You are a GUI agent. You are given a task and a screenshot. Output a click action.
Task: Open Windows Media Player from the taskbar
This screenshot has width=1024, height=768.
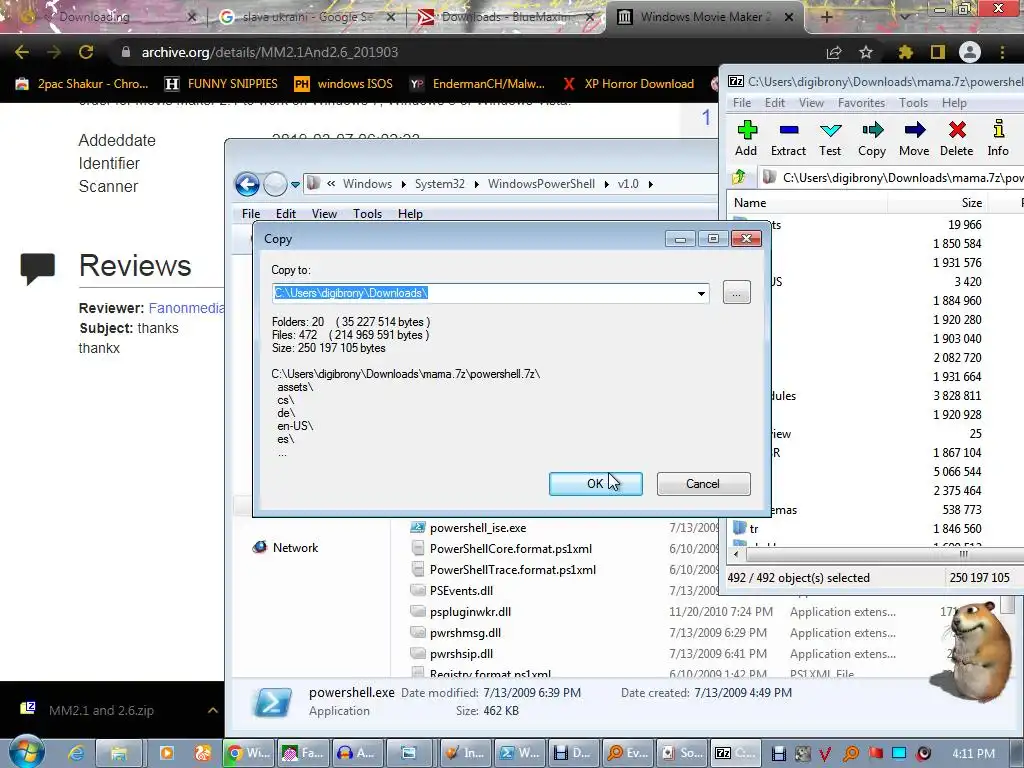tap(167, 753)
